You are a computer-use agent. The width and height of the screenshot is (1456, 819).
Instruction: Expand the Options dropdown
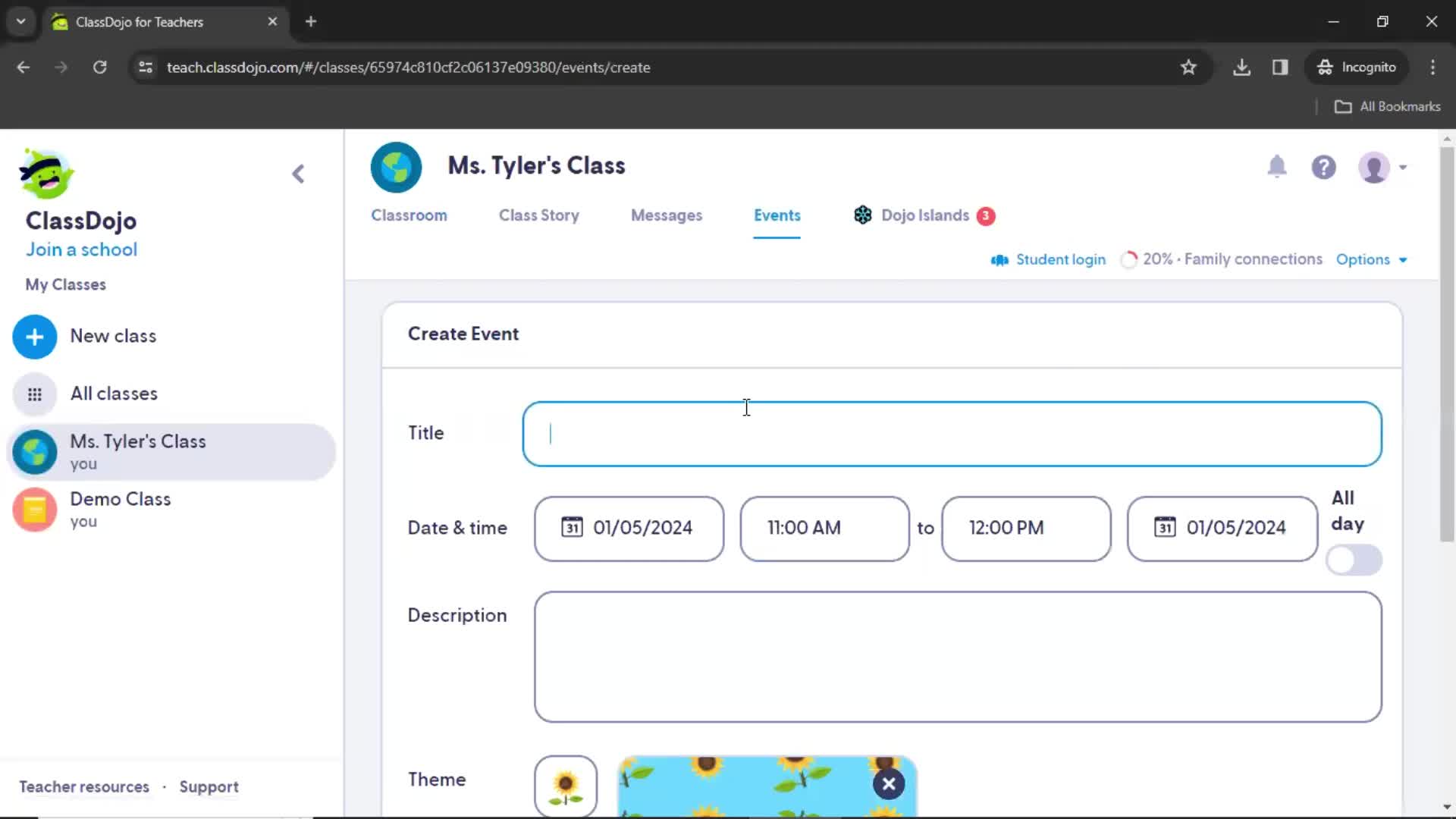tap(1371, 260)
